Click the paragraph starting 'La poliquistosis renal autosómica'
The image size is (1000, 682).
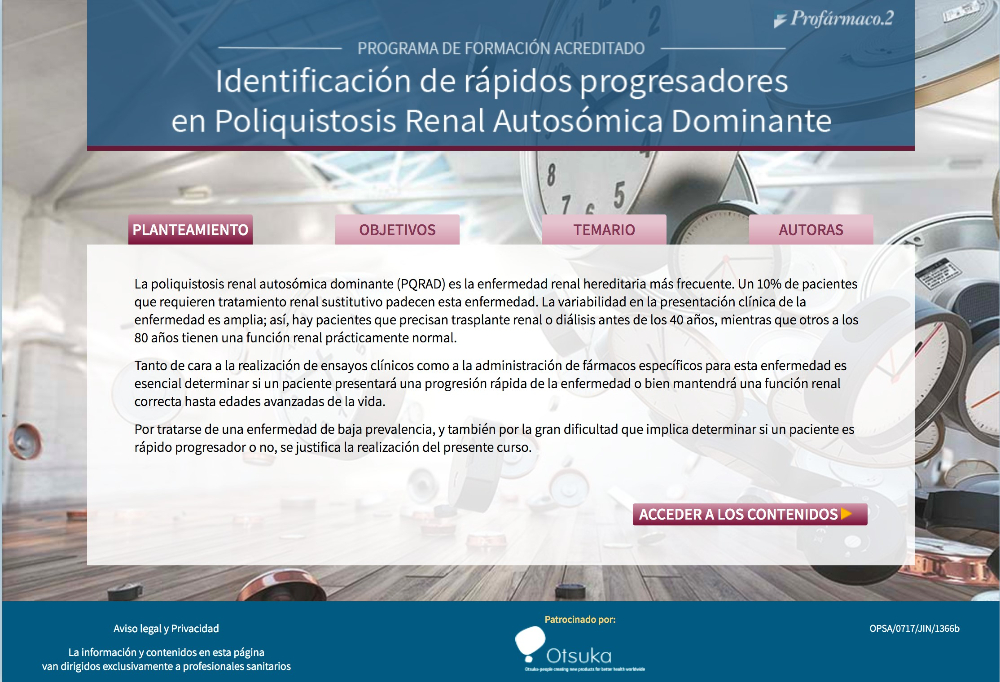[x=496, y=311]
